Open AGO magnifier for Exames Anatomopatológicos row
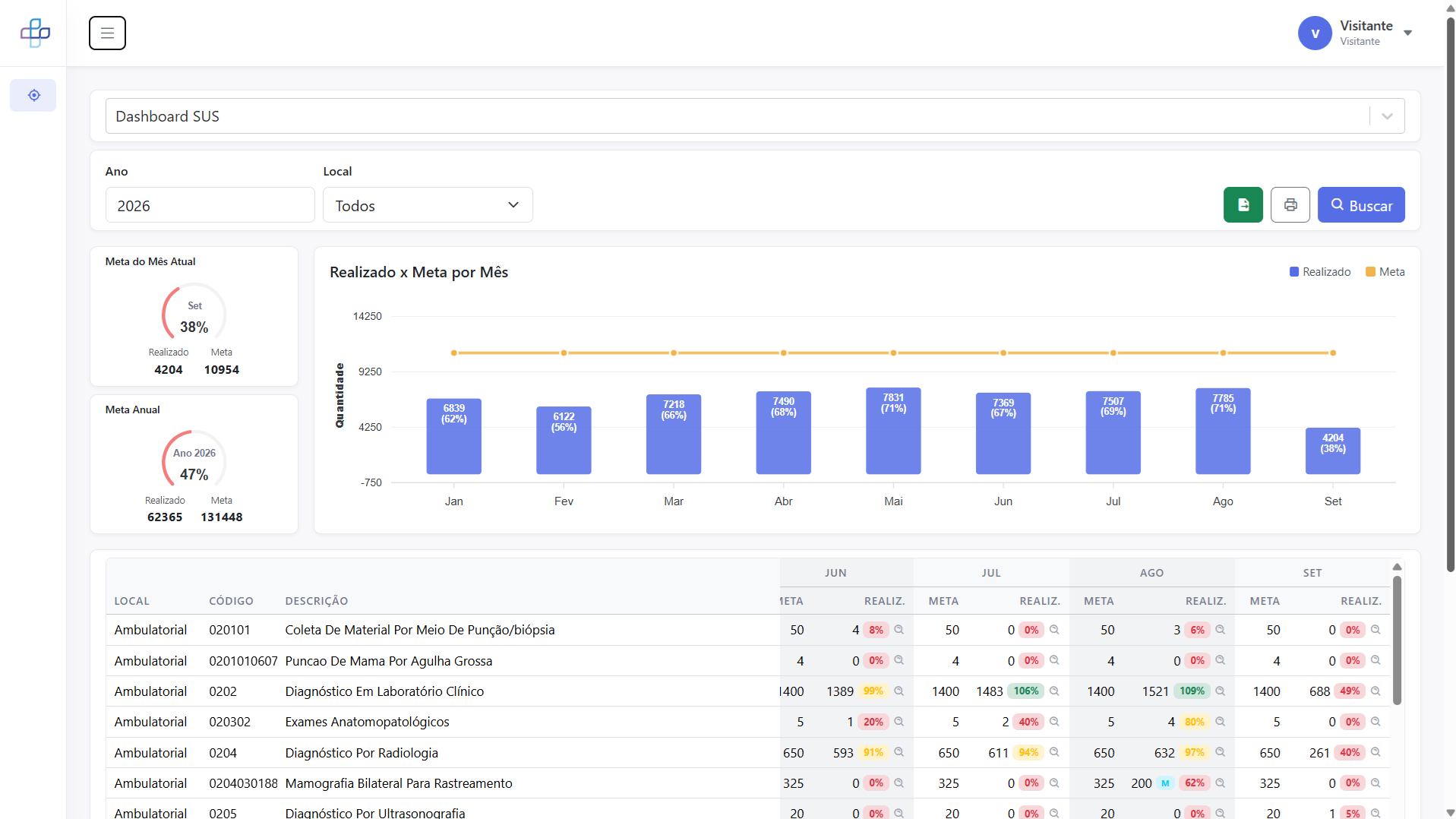This screenshot has width=1456, height=819. tap(1220, 722)
